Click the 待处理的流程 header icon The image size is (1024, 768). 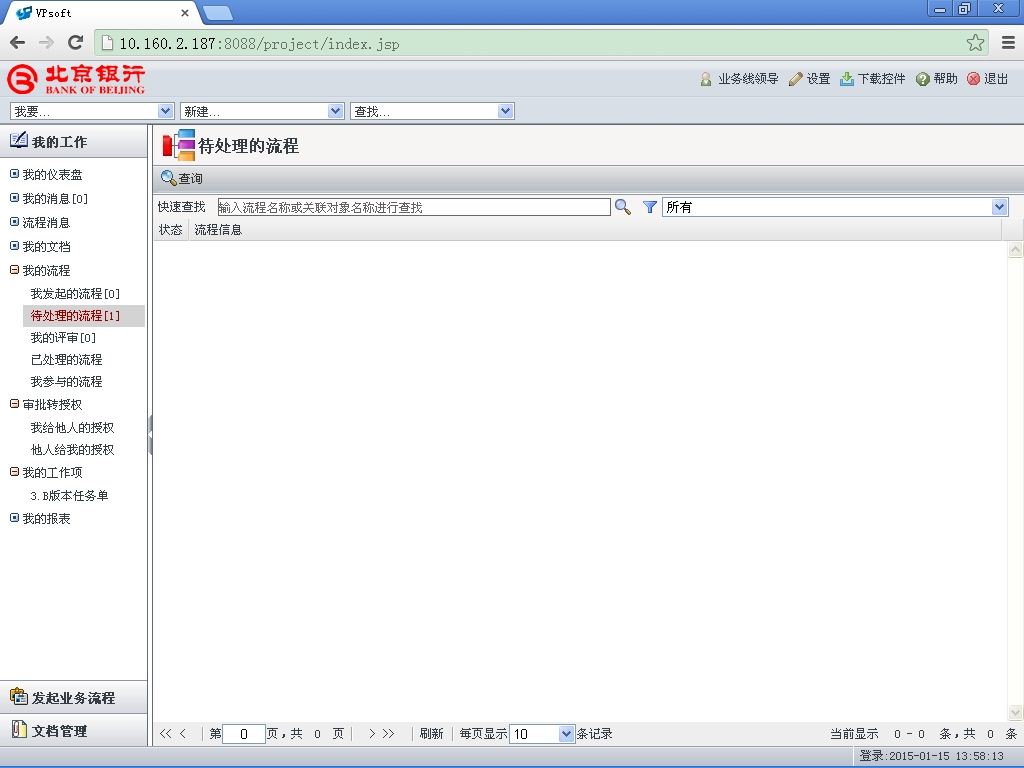coord(178,145)
